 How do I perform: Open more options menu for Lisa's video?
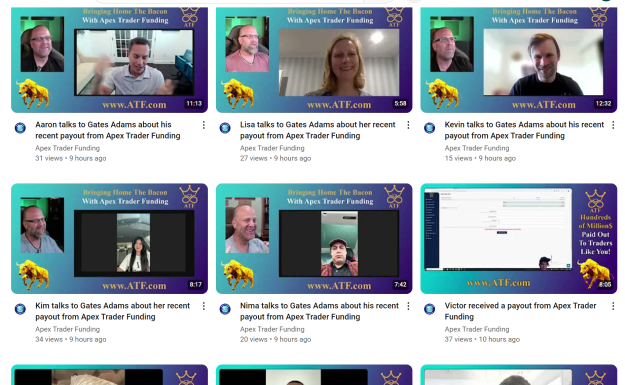pos(408,125)
